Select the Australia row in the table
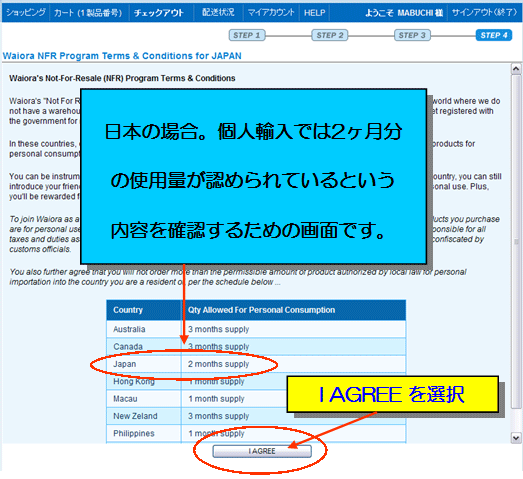 [x=256, y=329]
